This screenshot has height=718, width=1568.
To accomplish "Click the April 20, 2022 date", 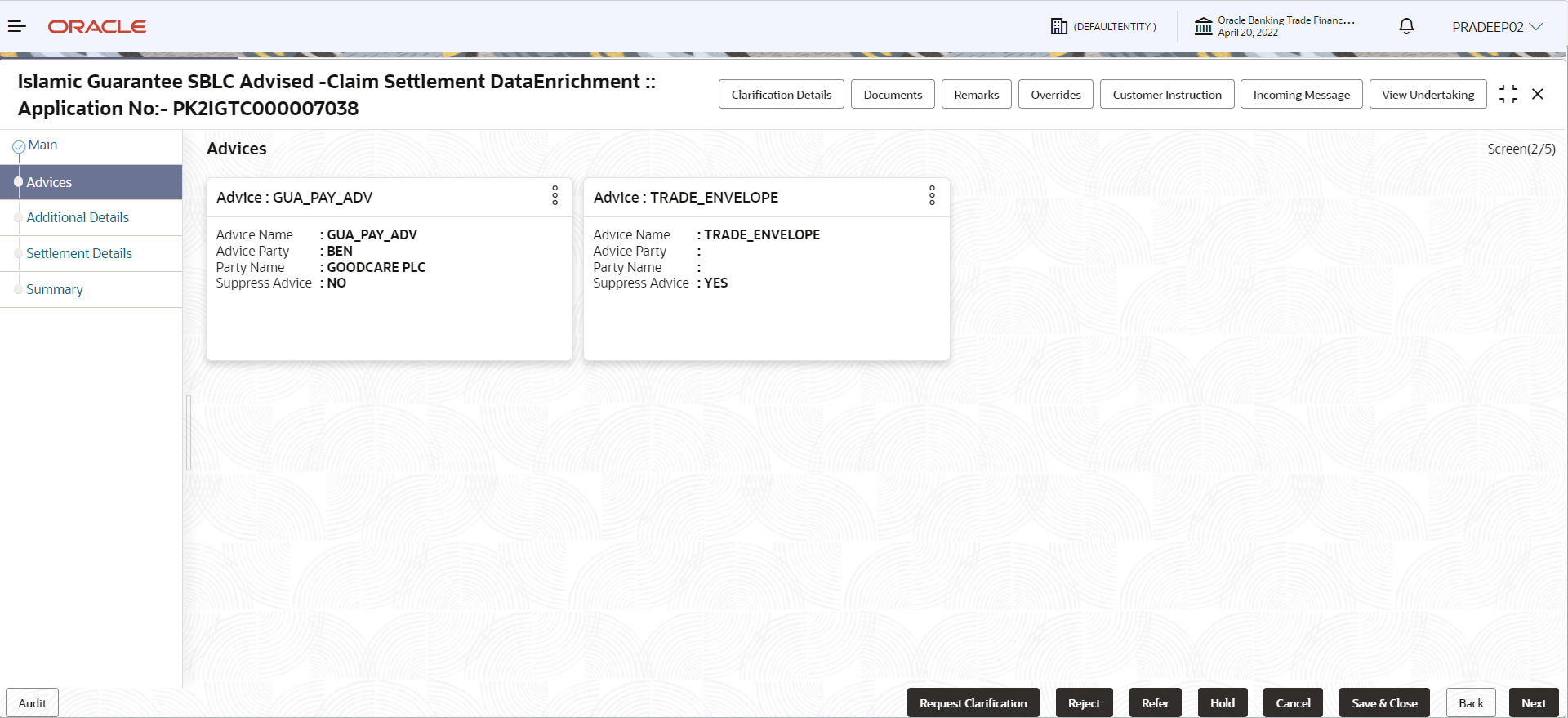I will tap(1248, 33).
